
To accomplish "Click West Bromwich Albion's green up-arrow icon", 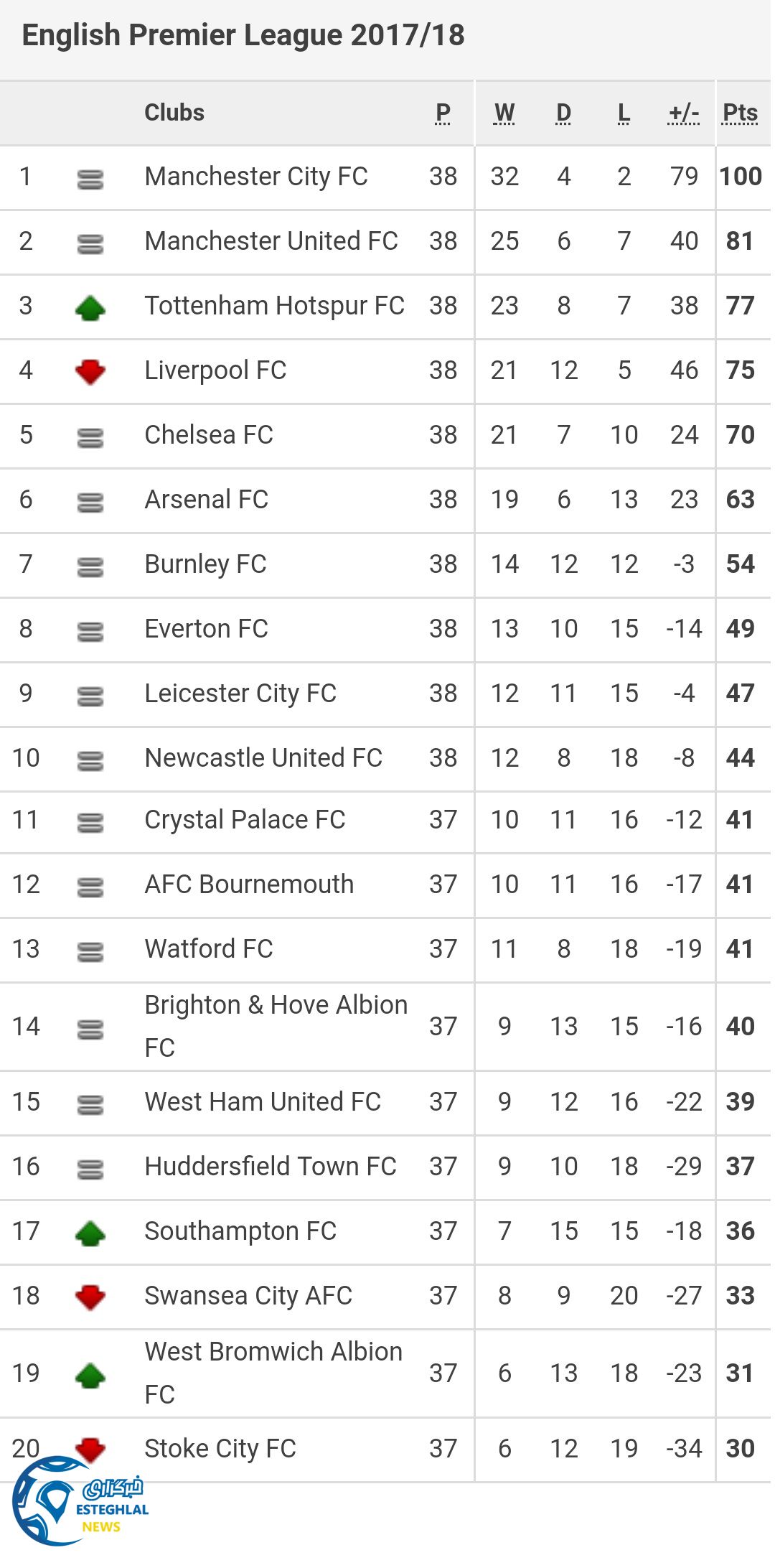I will coord(90,1375).
